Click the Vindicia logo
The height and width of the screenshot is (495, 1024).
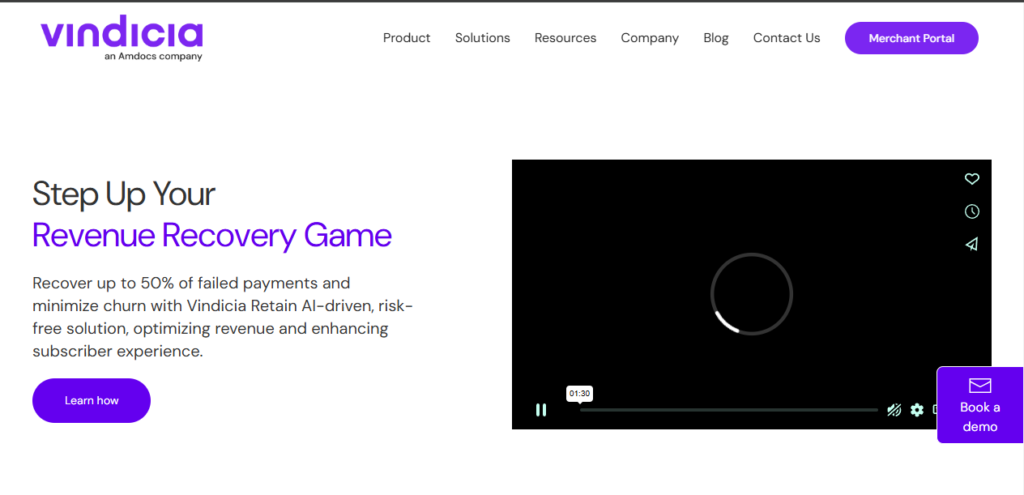(x=121, y=40)
